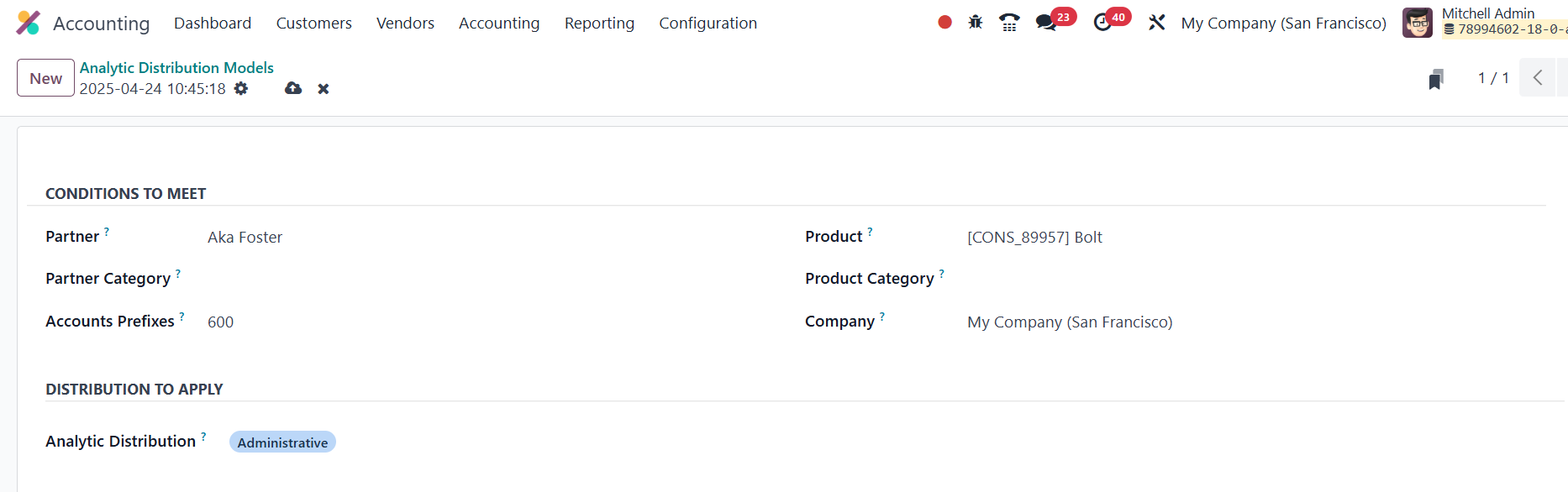The image size is (1568, 492).
Task: Discard changes with the X icon
Action: pos(324,89)
